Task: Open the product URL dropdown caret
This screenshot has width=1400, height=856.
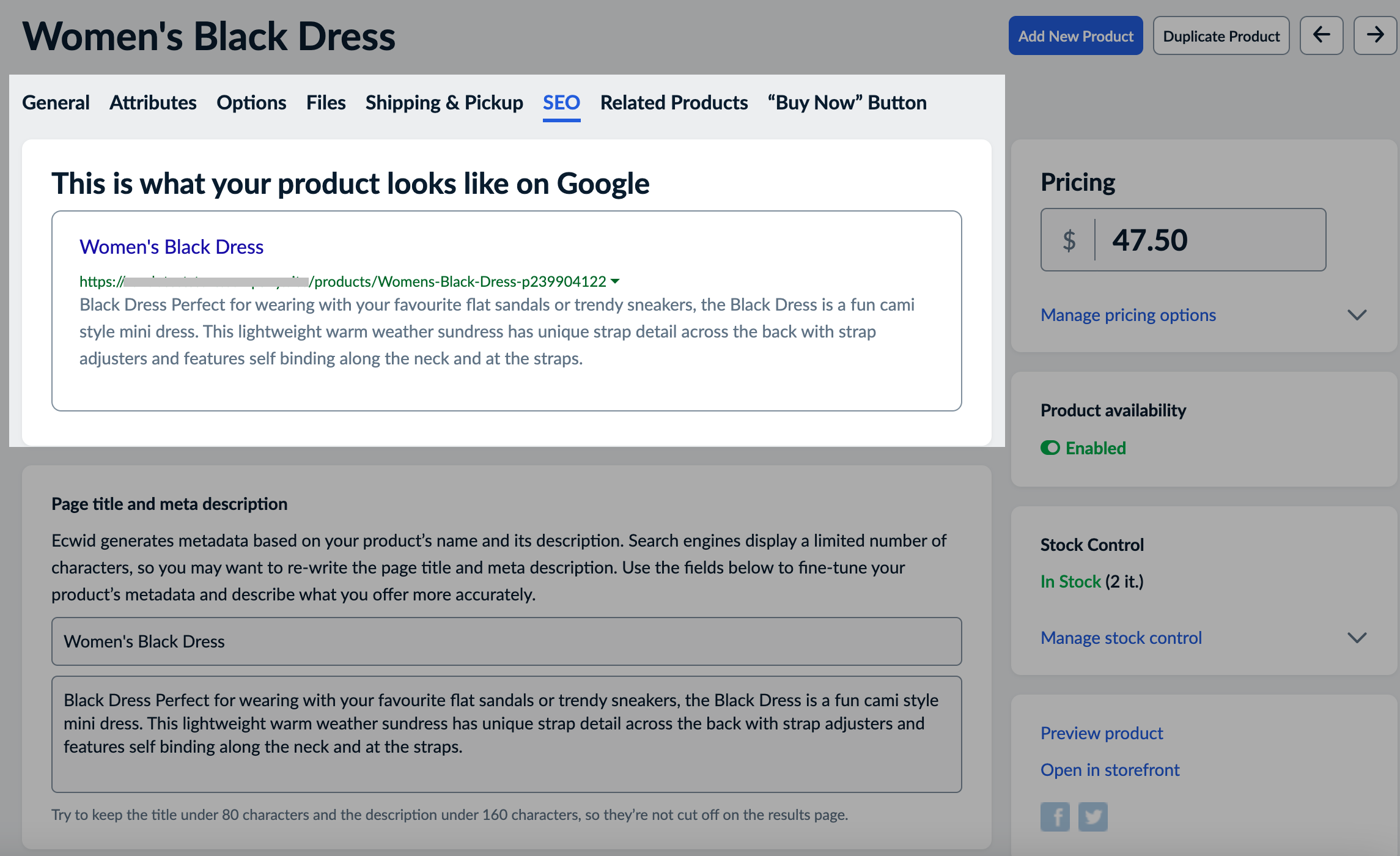Action: pyautogui.click(x=616, y=281)
